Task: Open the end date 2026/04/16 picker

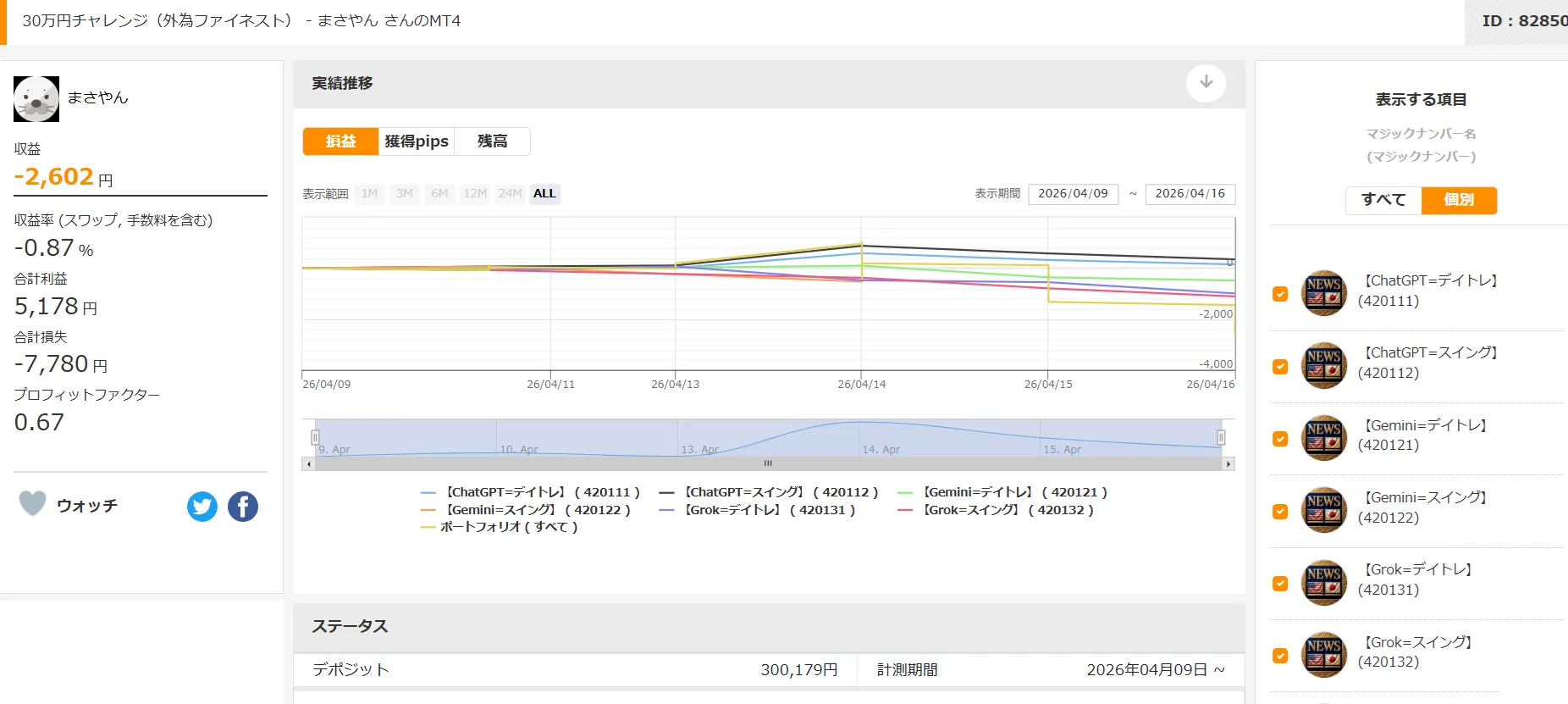Action: click(1190, 194)
